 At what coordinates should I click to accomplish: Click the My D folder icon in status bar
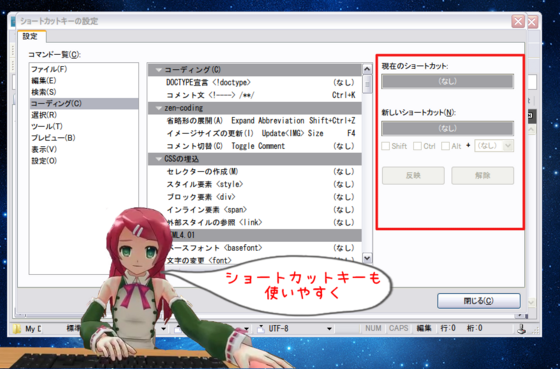[17, 329]
